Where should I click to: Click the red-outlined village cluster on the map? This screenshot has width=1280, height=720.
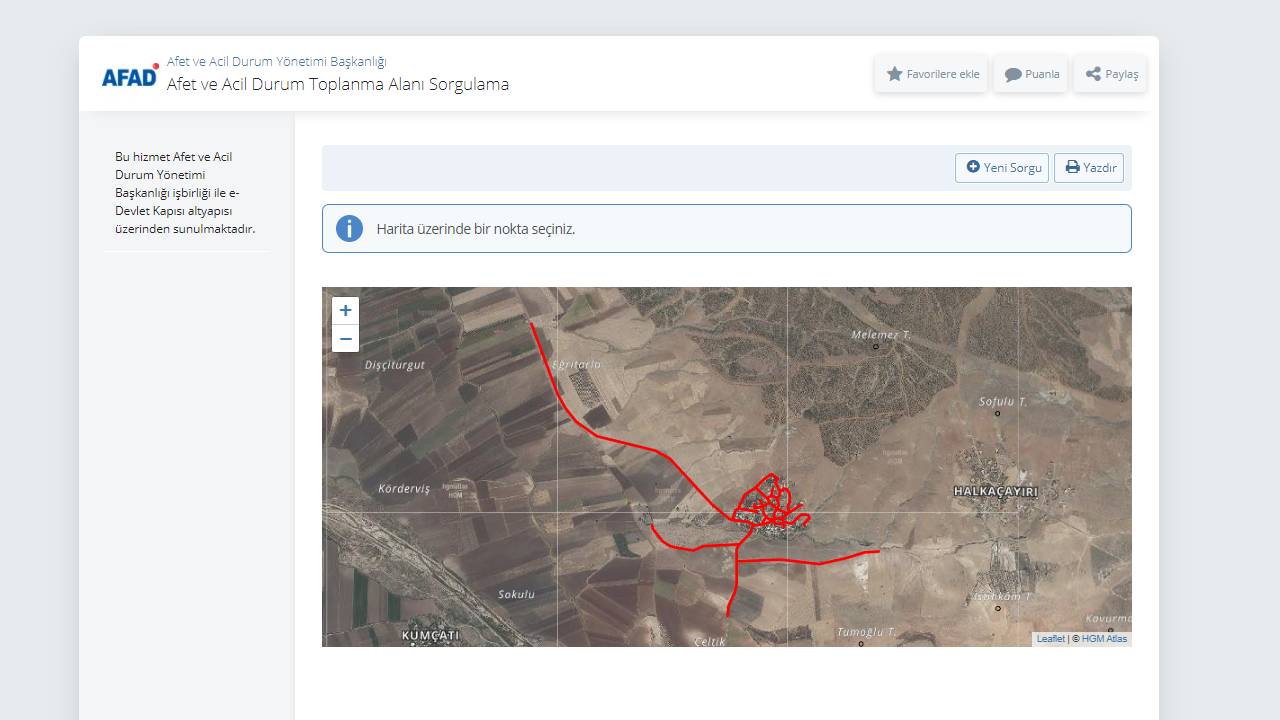(770, 505)
